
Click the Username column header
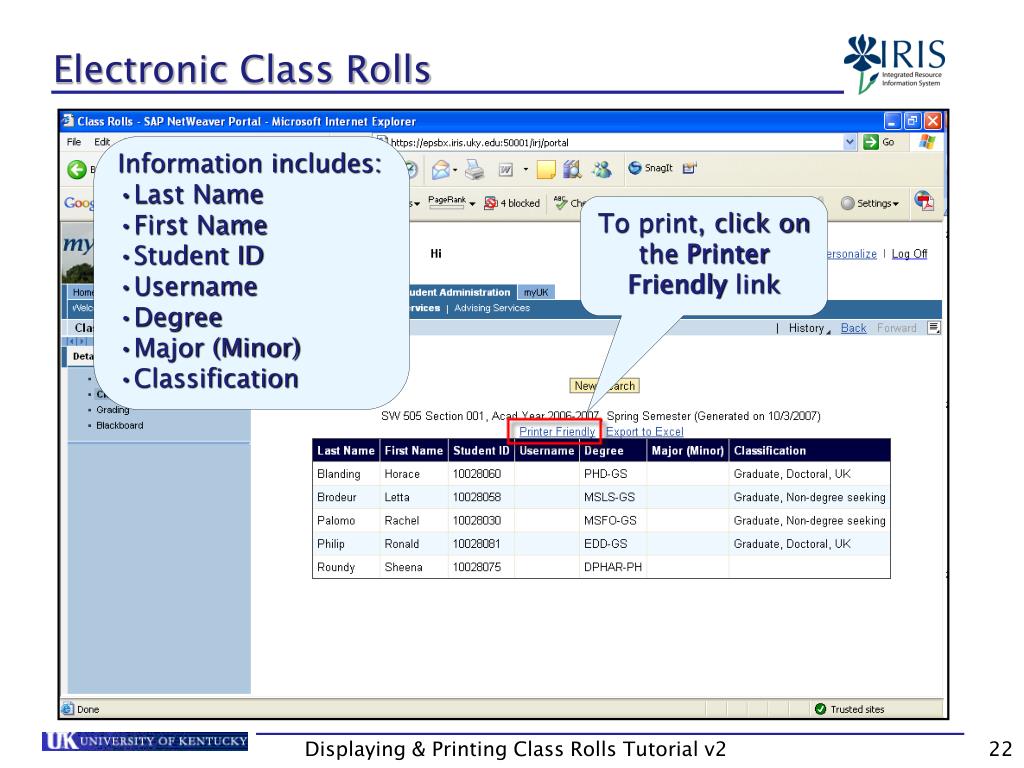[x=547, y=451]
